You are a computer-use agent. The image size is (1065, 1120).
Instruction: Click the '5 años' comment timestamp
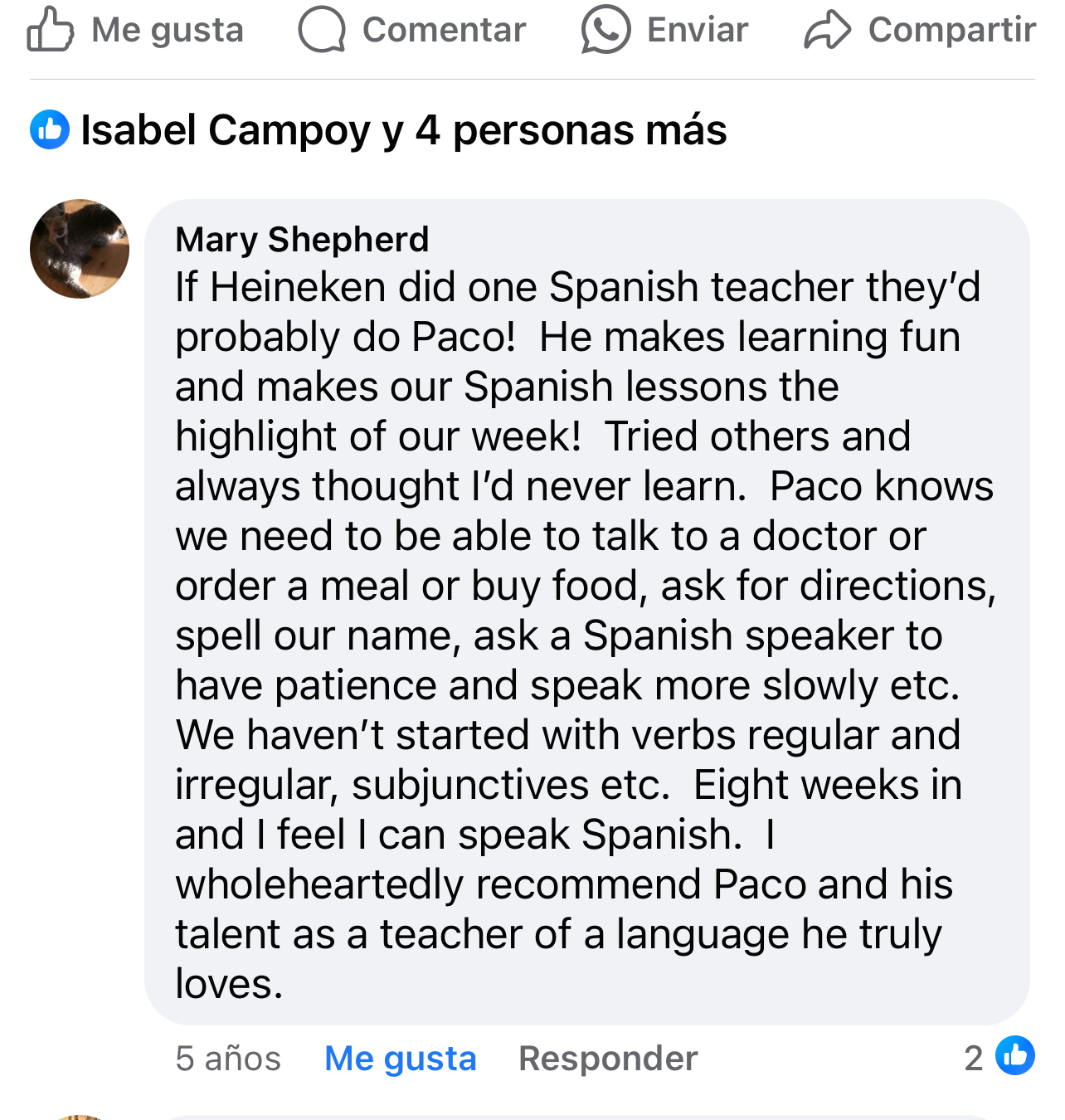click(x=228, y=1059)
